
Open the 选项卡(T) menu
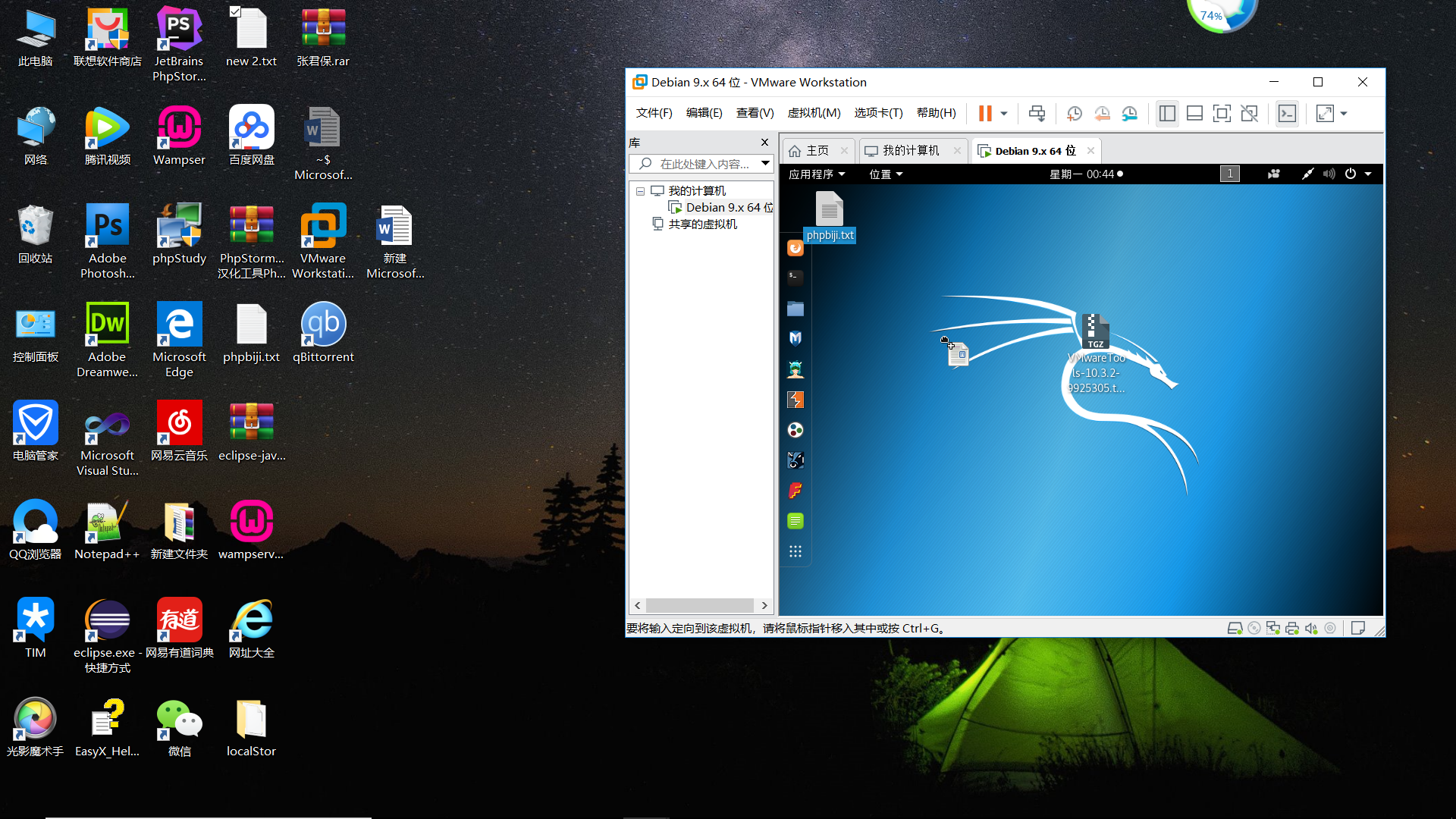coord(878,112)
